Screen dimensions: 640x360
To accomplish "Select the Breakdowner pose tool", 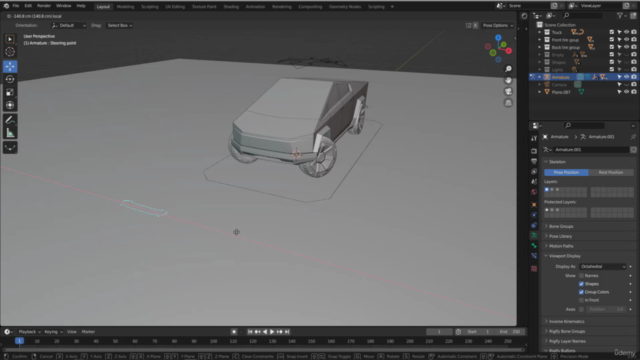I will point(10,147).
